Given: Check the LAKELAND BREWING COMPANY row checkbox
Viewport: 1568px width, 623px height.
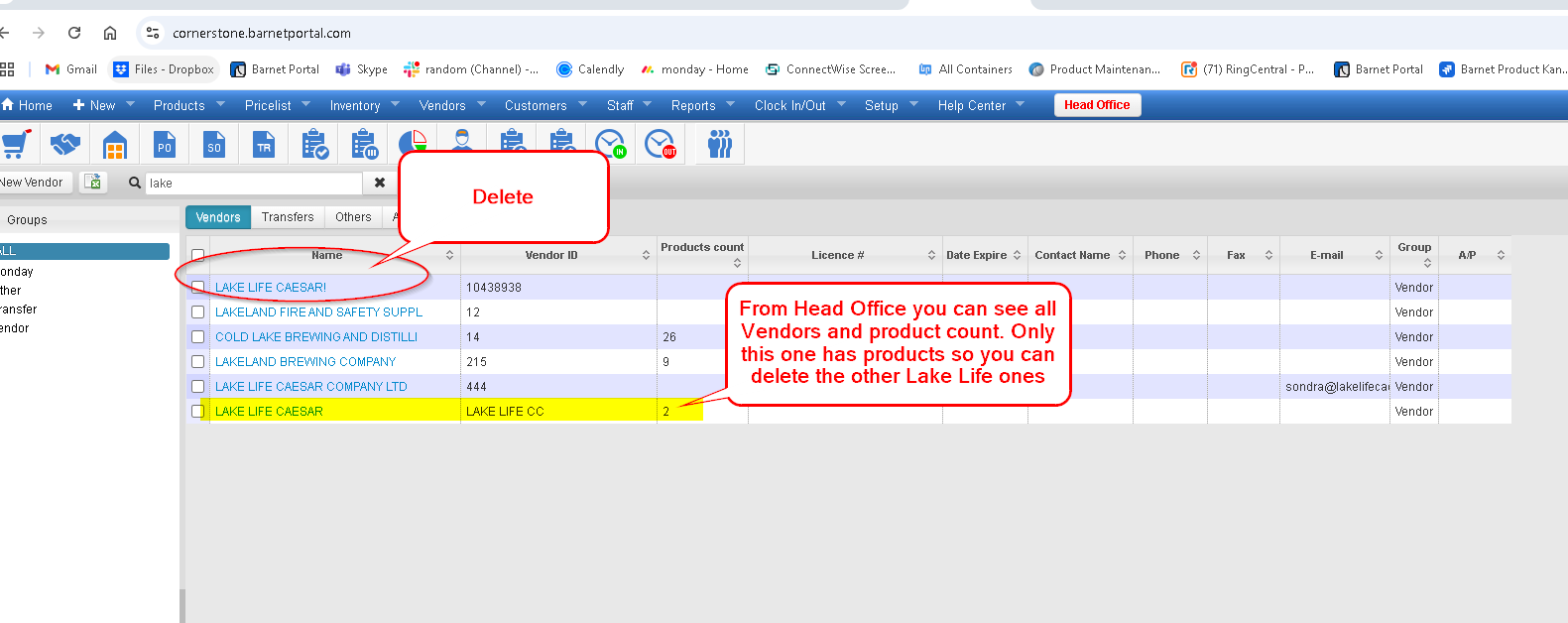Looking at the screenshot, I should click(197, 361).
